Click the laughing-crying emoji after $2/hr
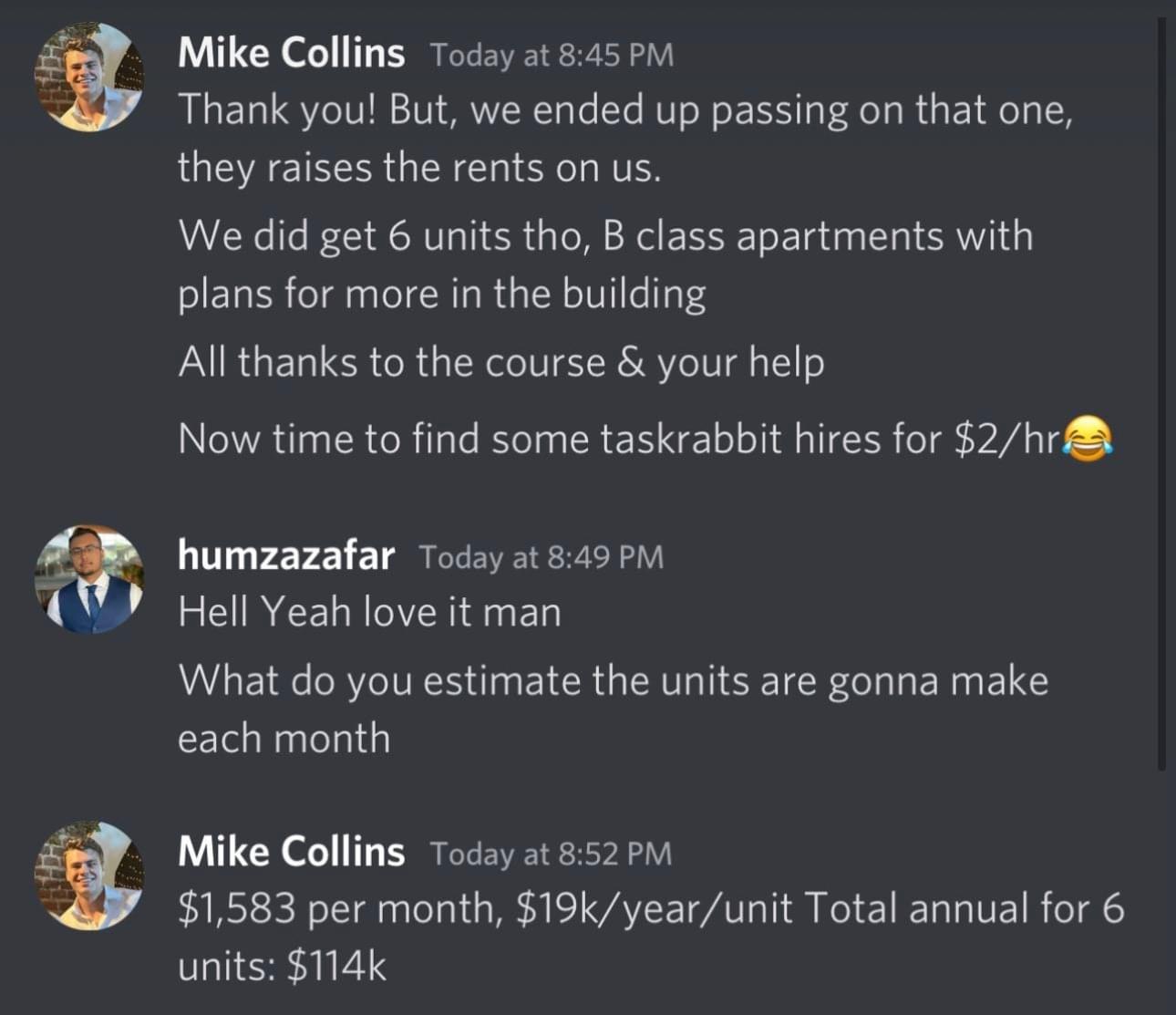 point(1088,439)
